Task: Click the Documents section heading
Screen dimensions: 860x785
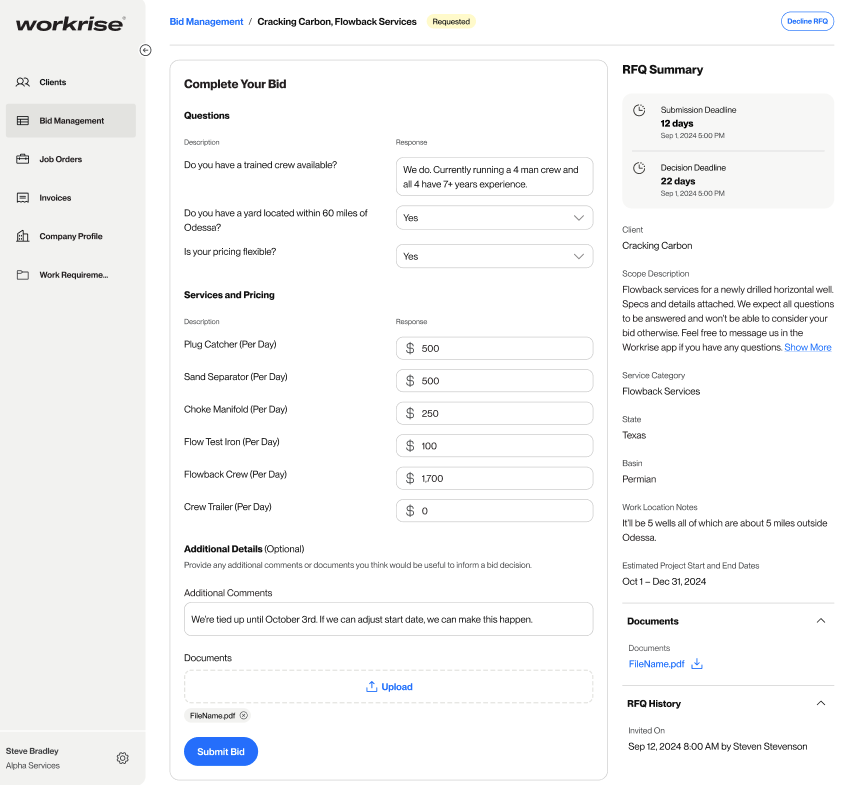Action: point(653,621)
